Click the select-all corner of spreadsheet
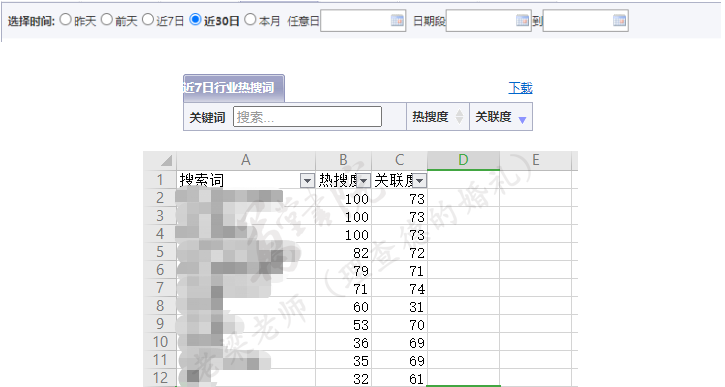The height and width of the screenshot is (387, 725). click(x=160, y=160)
